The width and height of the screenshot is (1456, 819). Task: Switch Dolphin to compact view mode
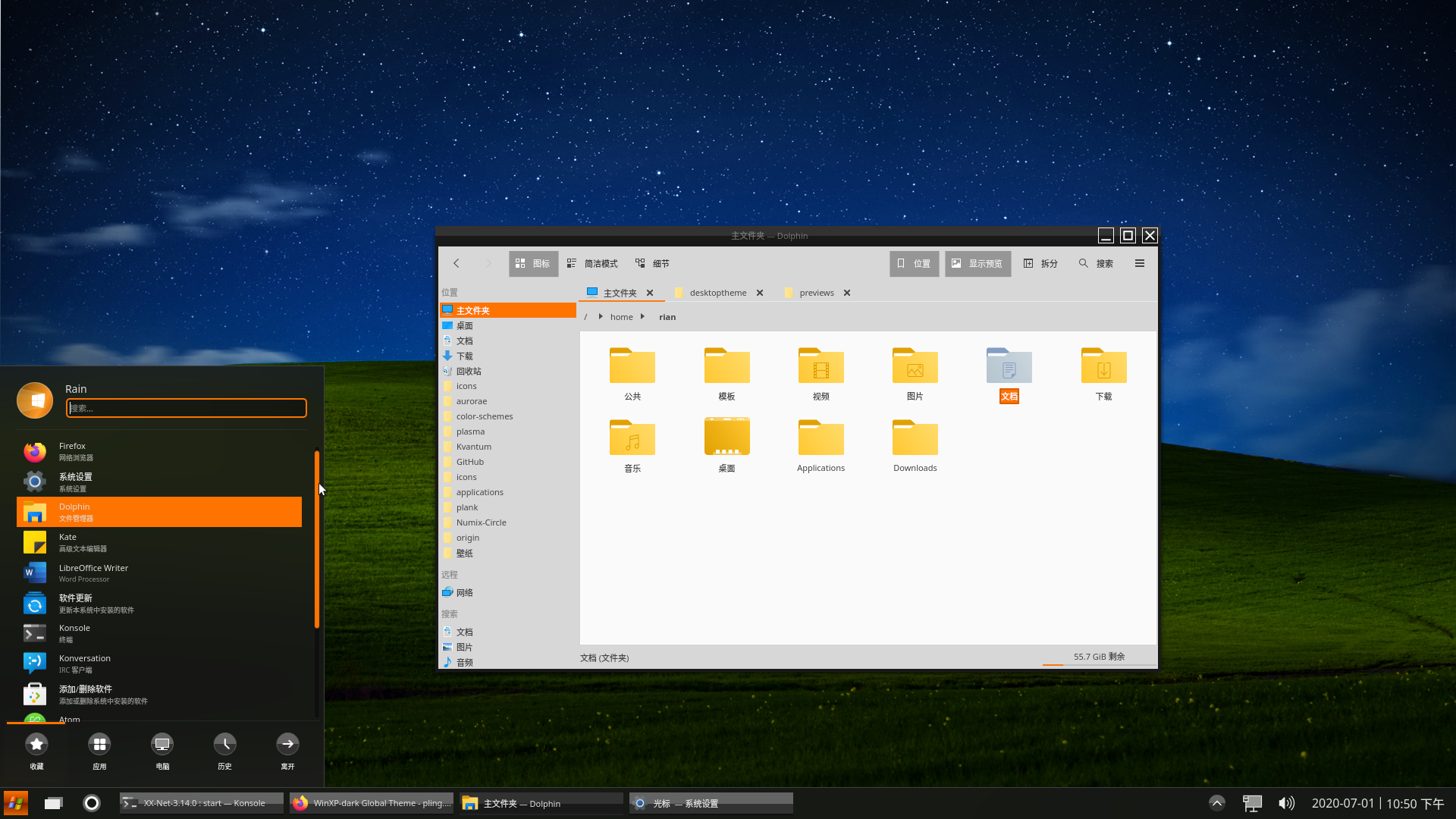click(x=592, y=263)
